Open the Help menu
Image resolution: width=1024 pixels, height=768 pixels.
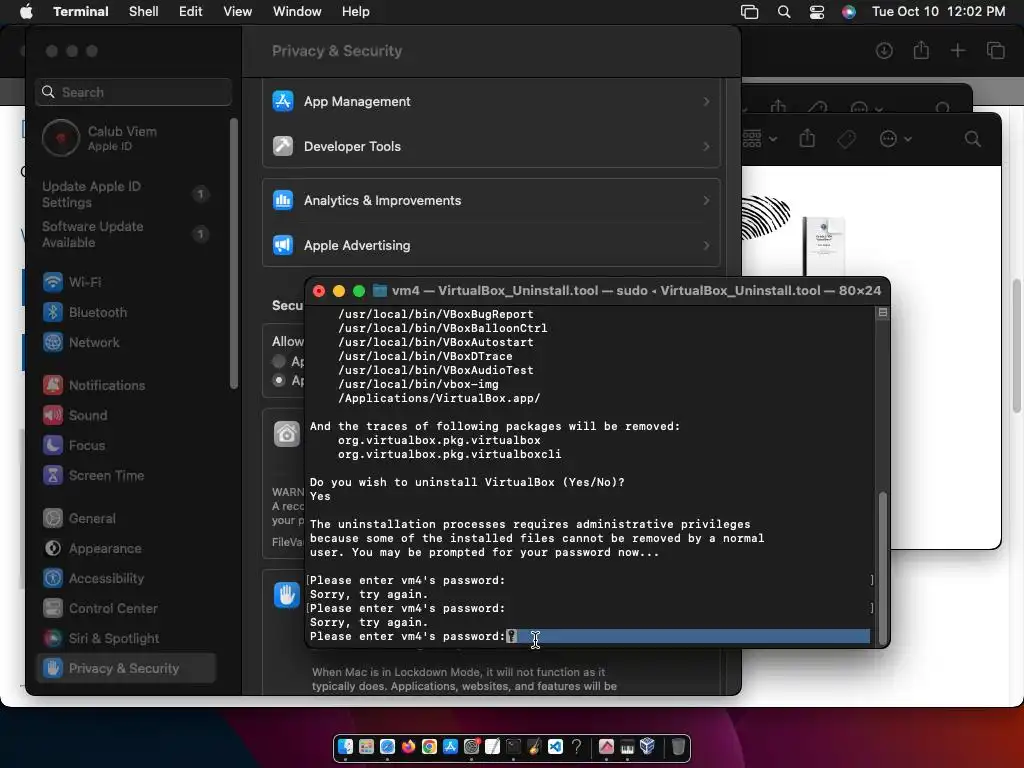(x=356, y=12)
